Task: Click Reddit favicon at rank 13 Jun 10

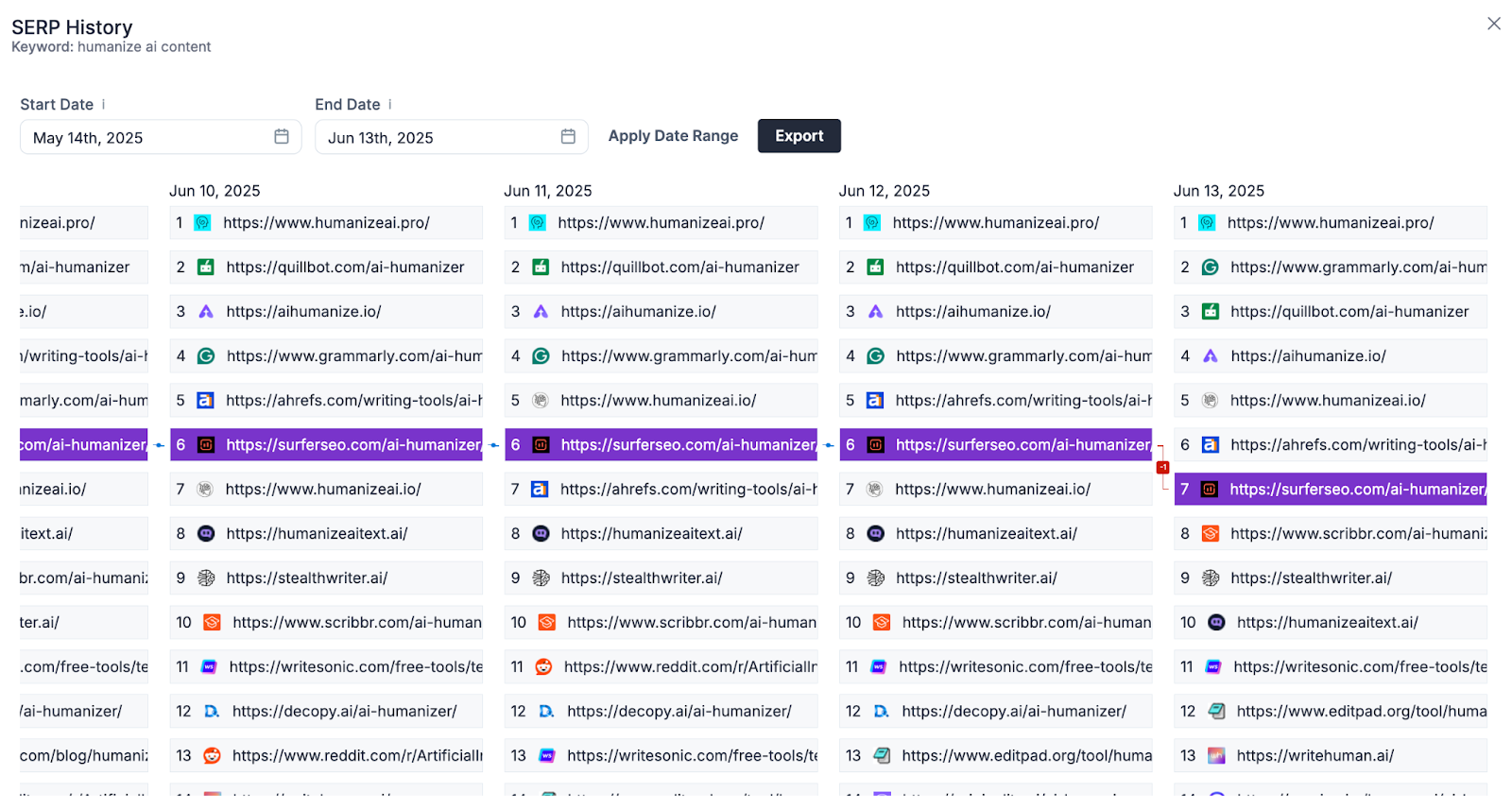Action: pyautogui.click(x=213, y=756)
